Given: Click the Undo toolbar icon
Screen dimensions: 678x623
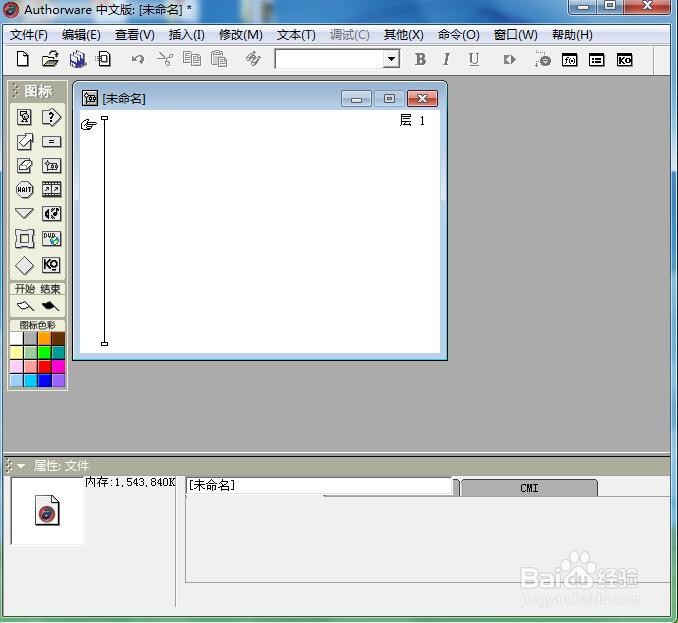Looking at the screenshot, I should (x=138, y=59).
